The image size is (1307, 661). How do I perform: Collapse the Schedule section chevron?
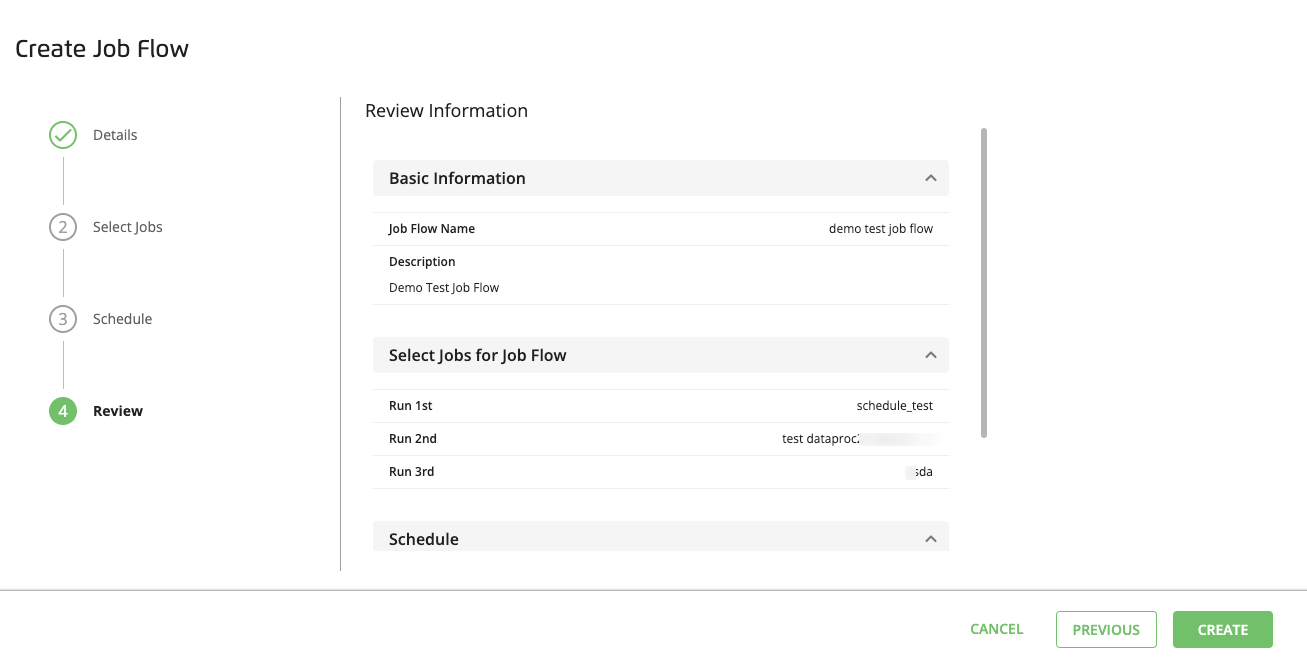click(x=930, y=539)
